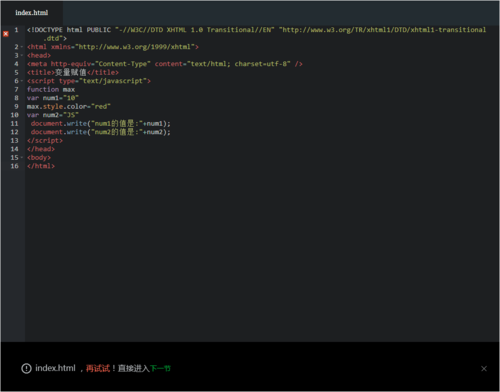This screenshot has height=392, width=500.
Task: Click the var num1="10" line
Action: tap(53, 98)
